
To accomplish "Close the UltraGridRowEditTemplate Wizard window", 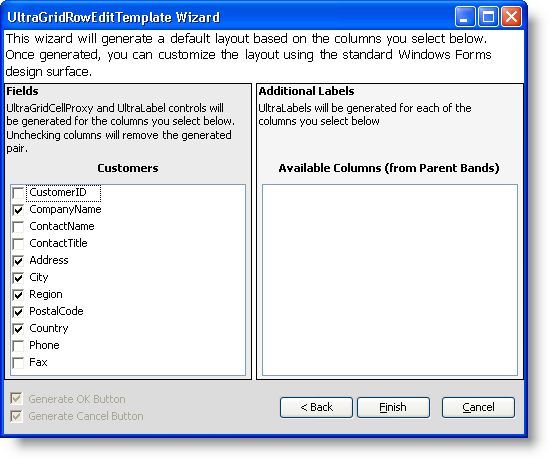I will point(511,16).
